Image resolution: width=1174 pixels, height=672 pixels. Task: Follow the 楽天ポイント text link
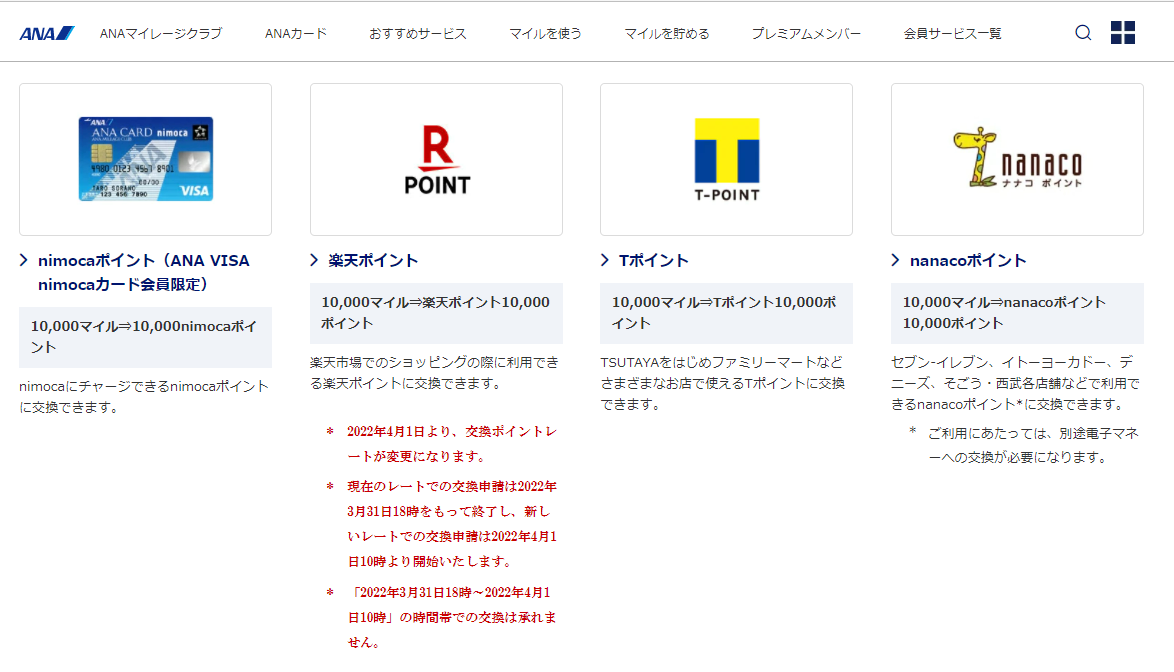click(373, 260)
